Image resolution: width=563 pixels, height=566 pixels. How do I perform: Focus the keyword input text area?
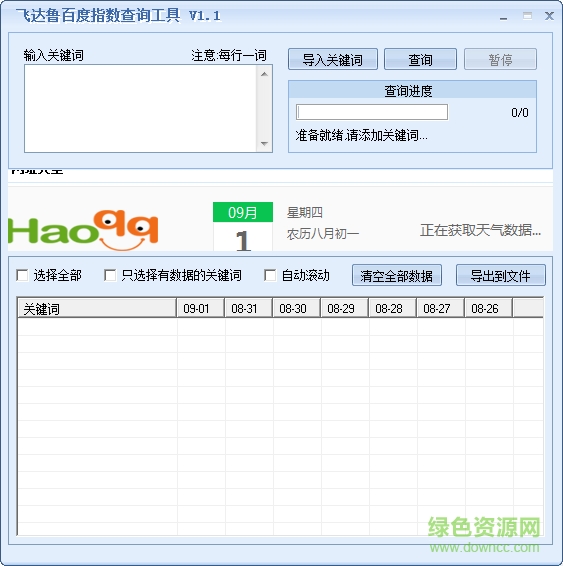tap(141, 109)
